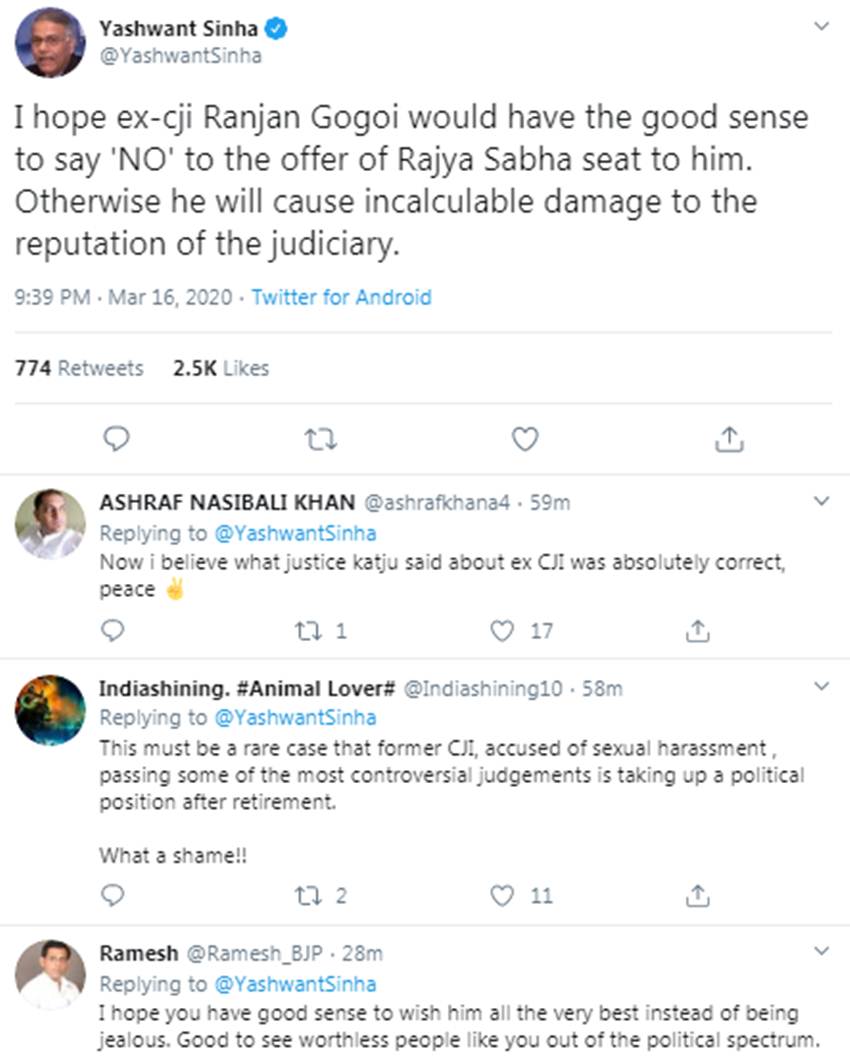The width and height of the screenshot is (850, 1061).
Task: Open the Twitter for Android link
Action: [x=341, y=297]
